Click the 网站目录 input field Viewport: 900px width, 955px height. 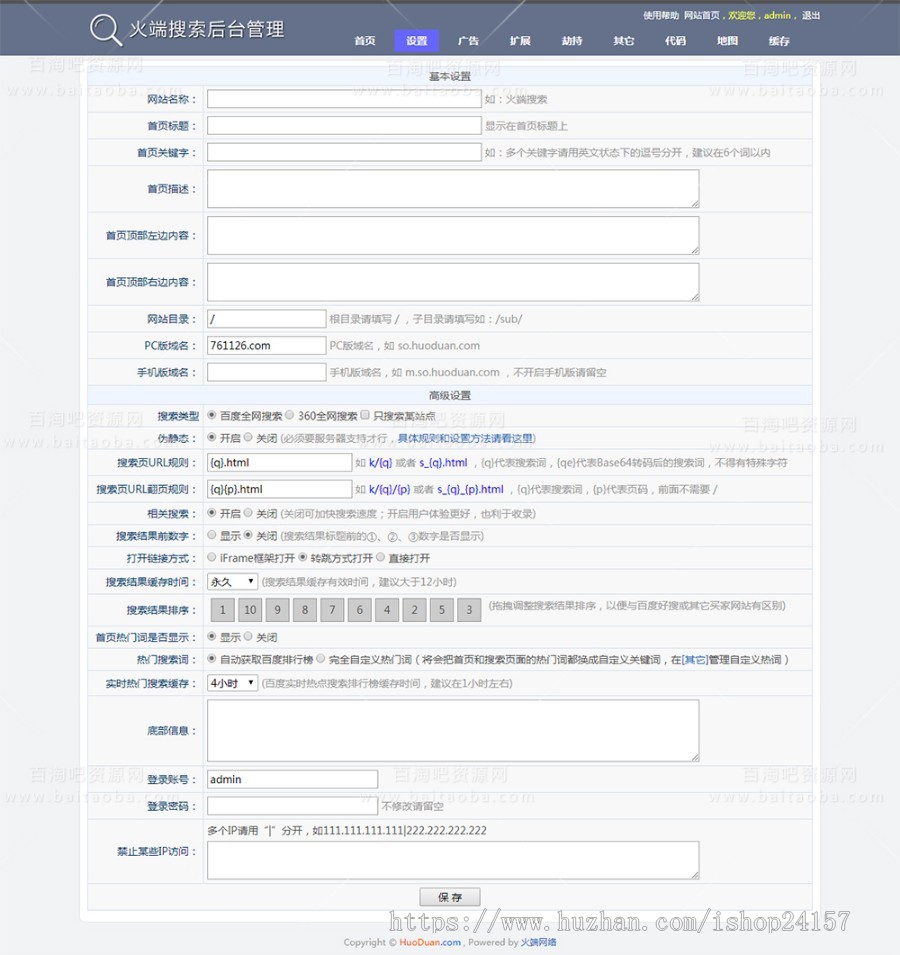pos(267,319)
